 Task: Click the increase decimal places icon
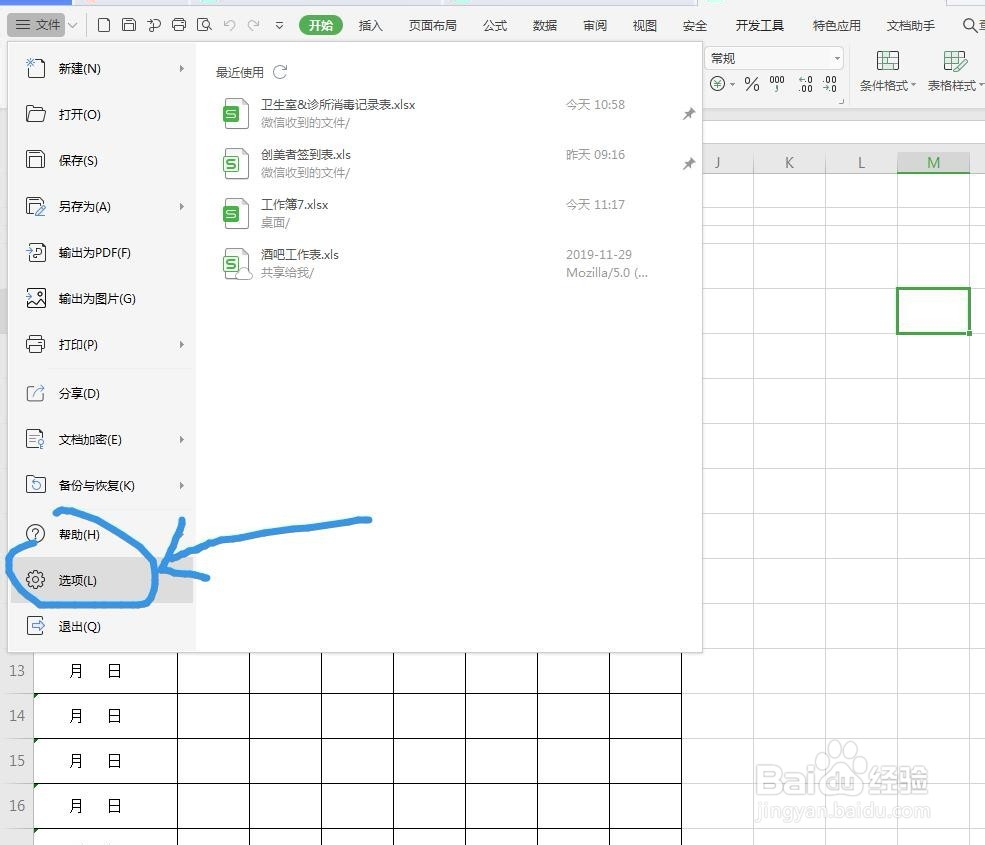(805, 84)
